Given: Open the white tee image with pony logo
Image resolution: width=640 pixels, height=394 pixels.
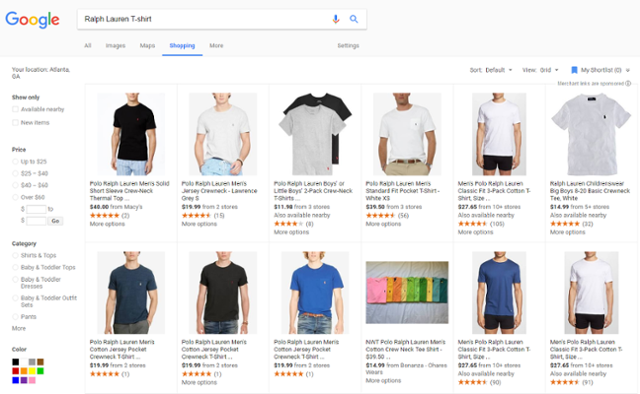Looking at the screenshot, I should (591, 134).
